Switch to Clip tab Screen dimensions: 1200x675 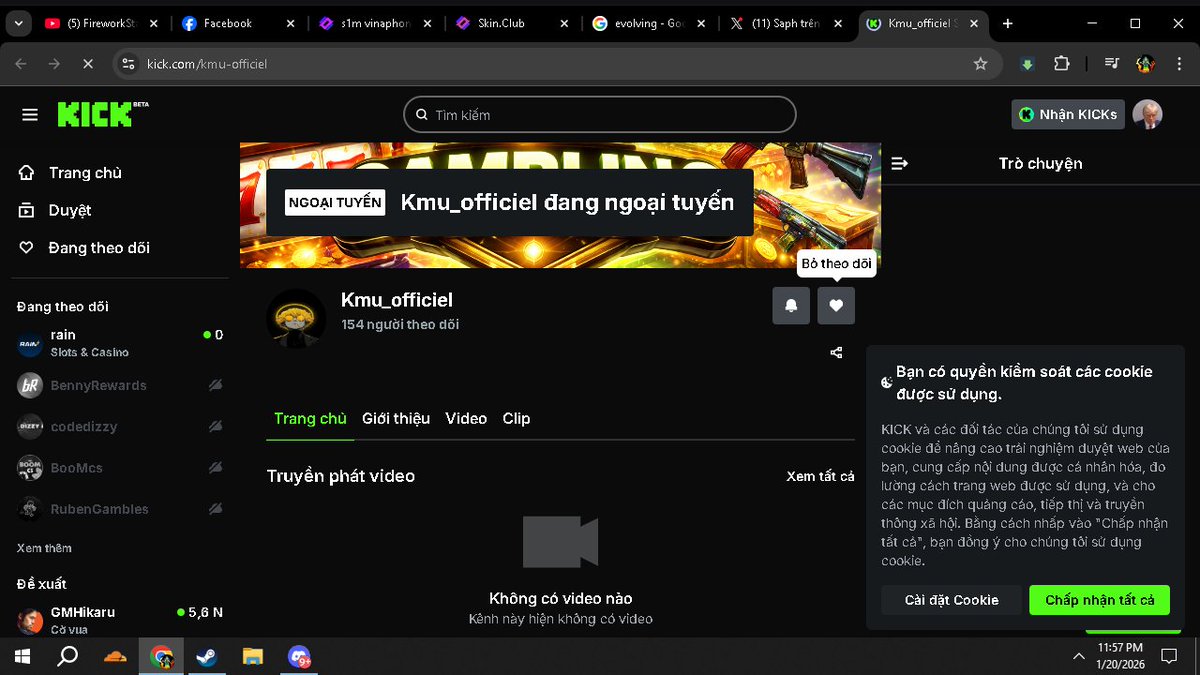(516, 418)
